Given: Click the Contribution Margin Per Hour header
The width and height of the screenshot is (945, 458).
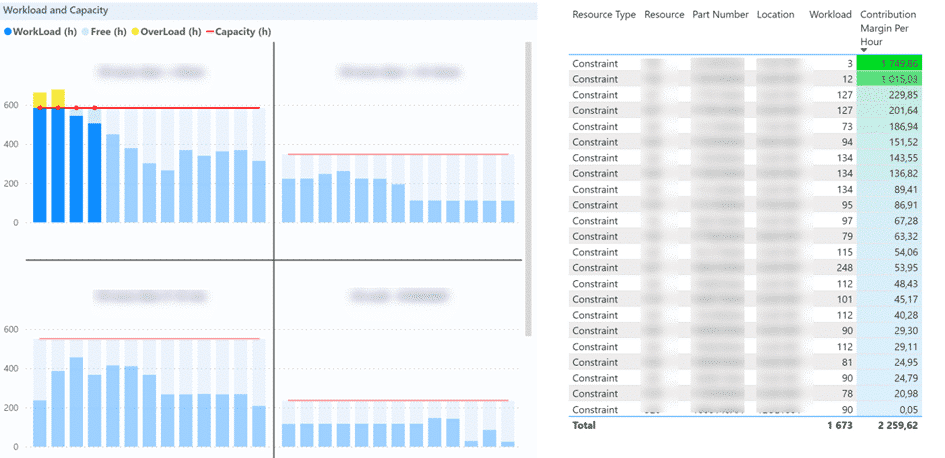Looking at the screenshot, I should (x=887, y=28).
